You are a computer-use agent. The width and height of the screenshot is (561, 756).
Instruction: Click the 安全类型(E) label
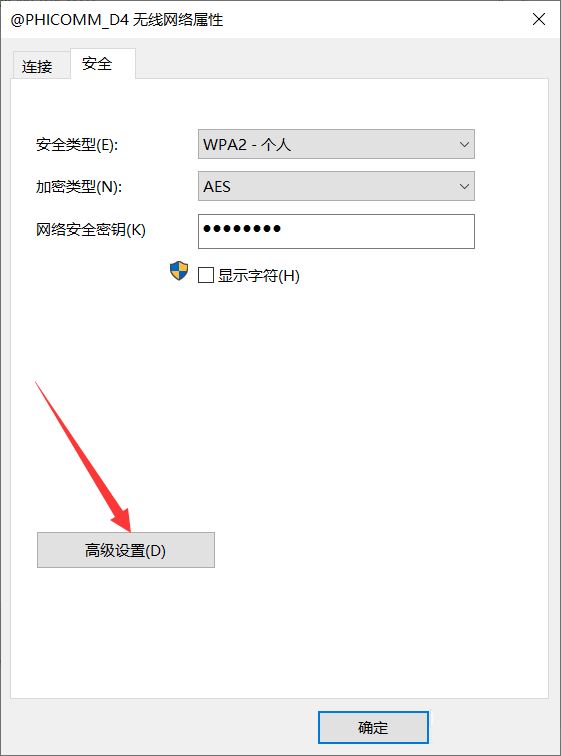point(77,145)
